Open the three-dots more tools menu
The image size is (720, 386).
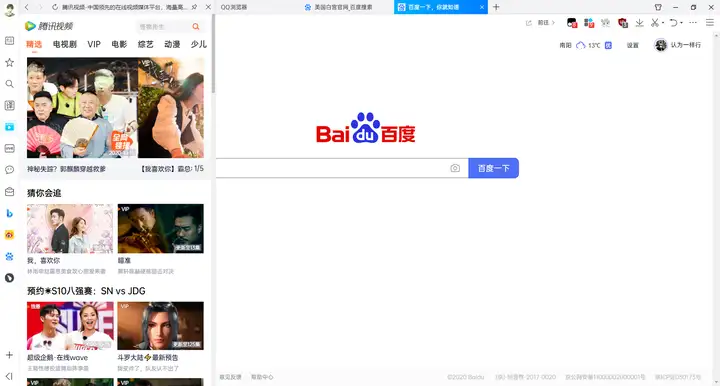(693, 22)
